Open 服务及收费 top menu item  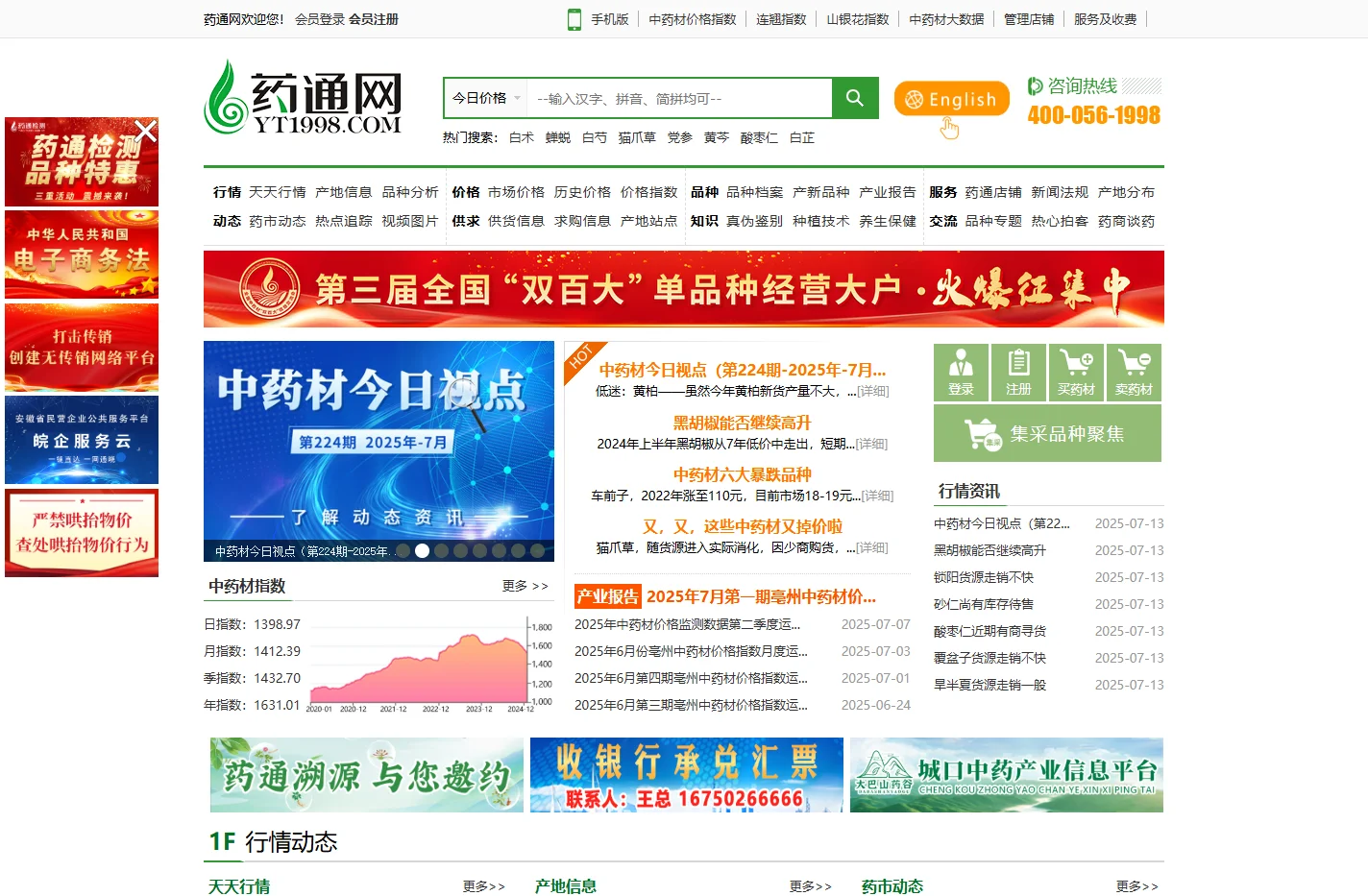1105,19
